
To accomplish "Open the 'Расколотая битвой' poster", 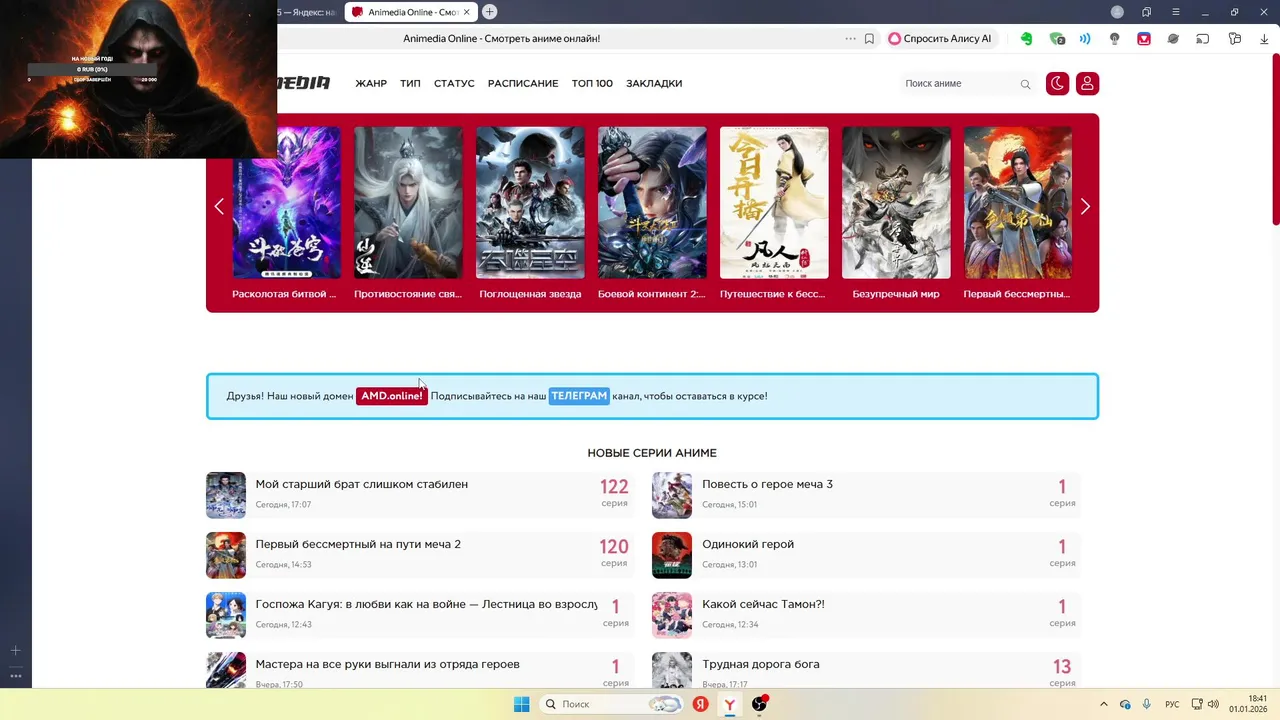I will point(286,203).
